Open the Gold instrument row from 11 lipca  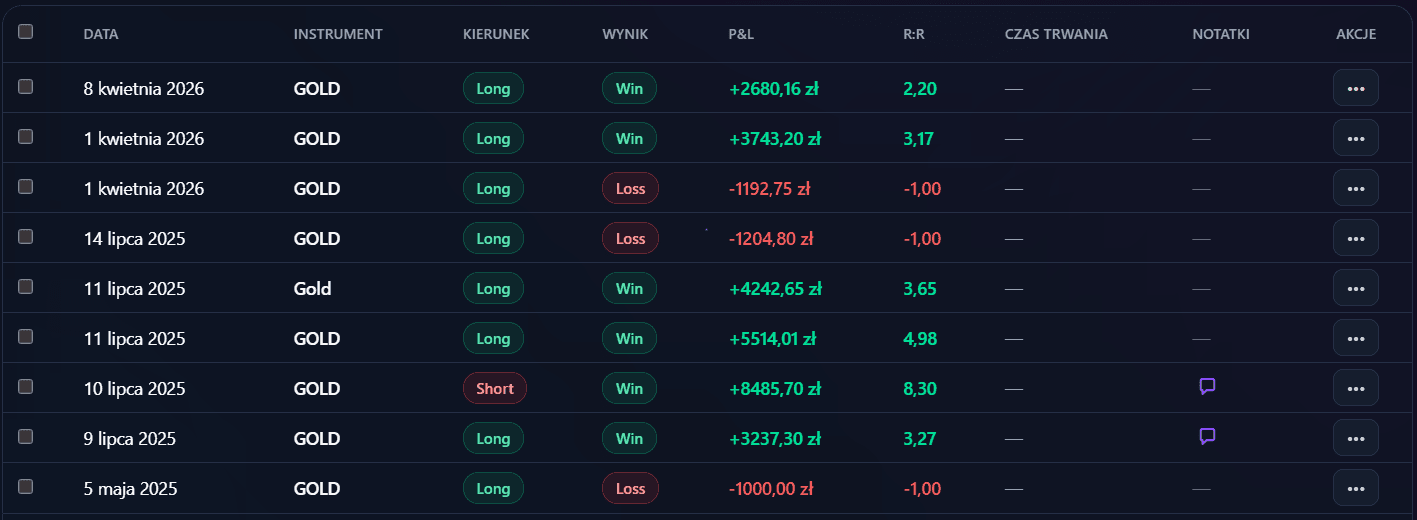tap(312, 289)
